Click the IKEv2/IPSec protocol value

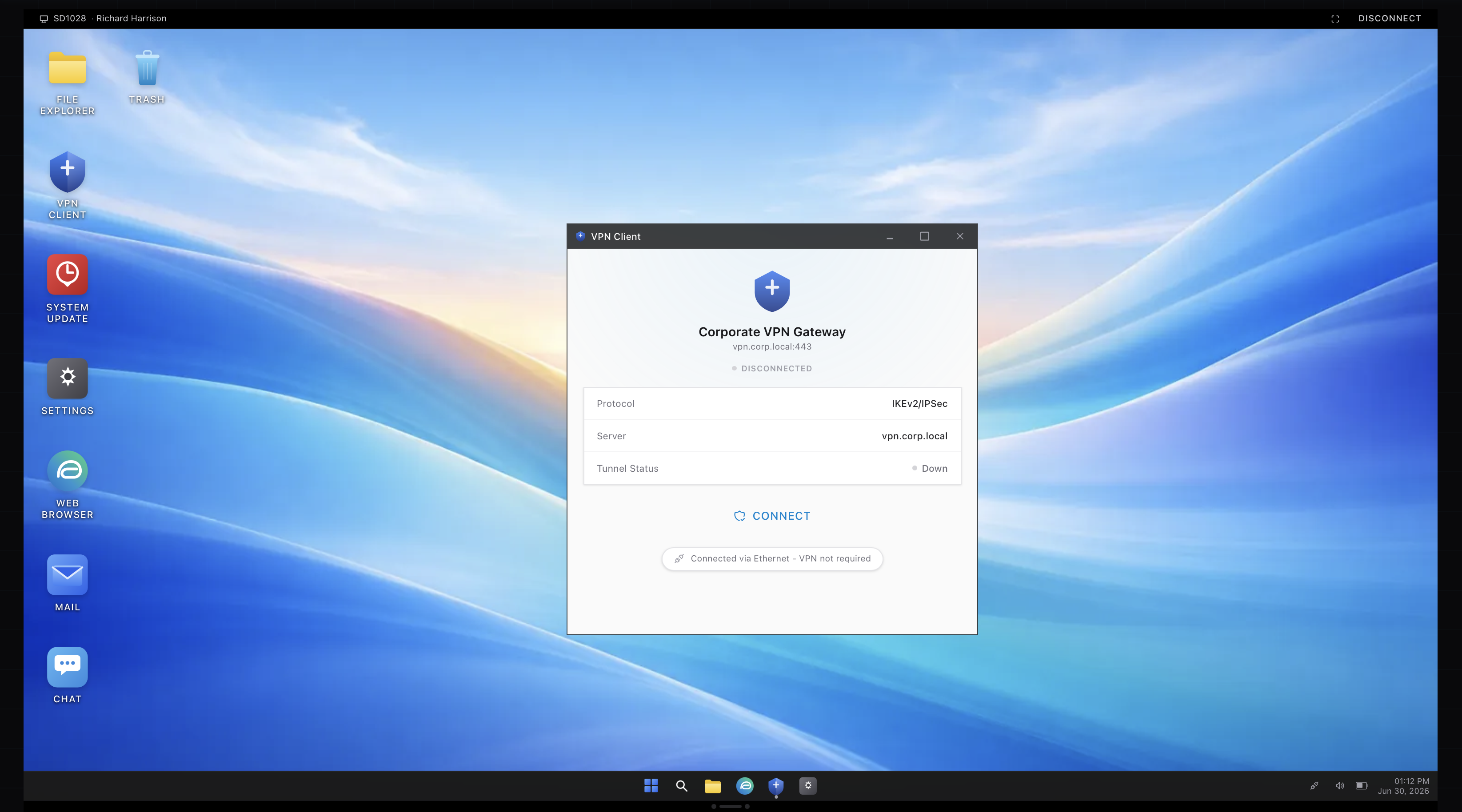point(919,403)
